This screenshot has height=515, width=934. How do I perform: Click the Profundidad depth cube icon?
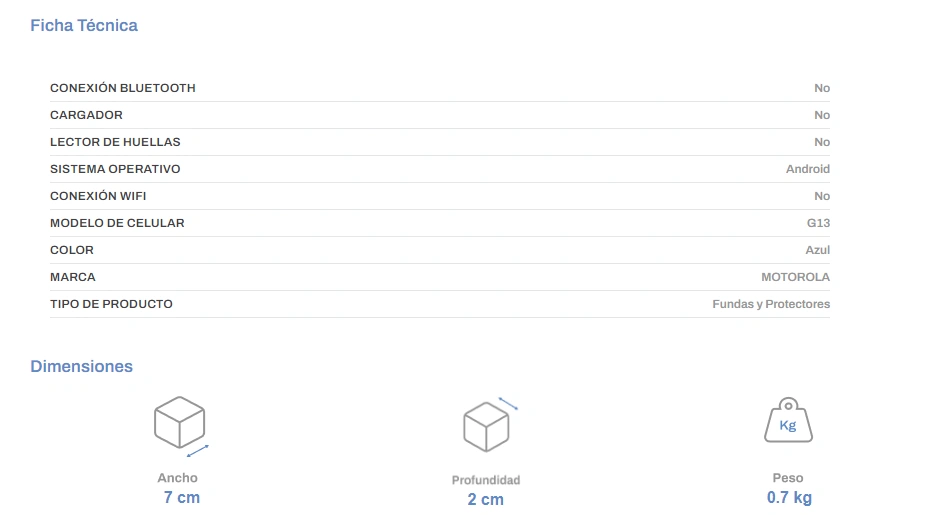pos(487,425)
